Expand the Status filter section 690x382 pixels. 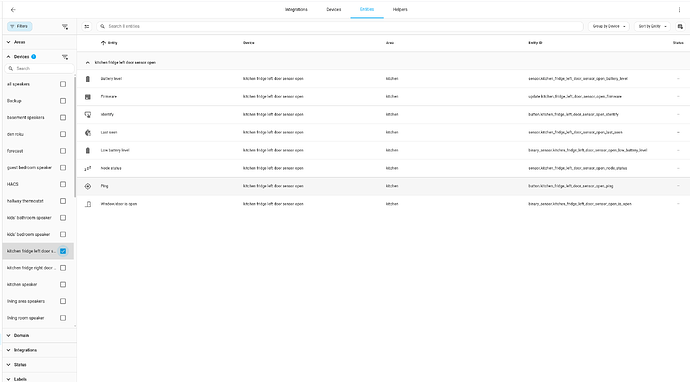click(x=38, y=365)
